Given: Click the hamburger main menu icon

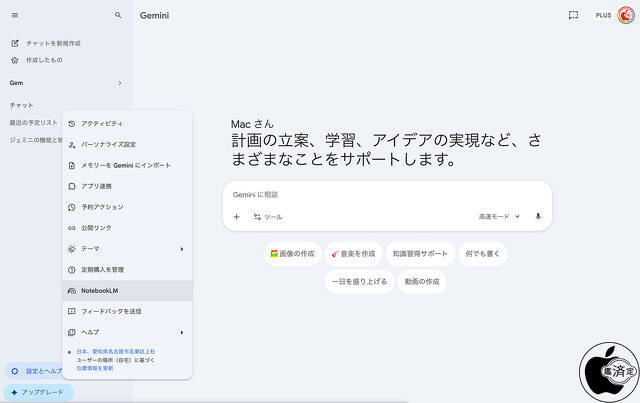Looking at the screenshot, I should pos(14,16).
